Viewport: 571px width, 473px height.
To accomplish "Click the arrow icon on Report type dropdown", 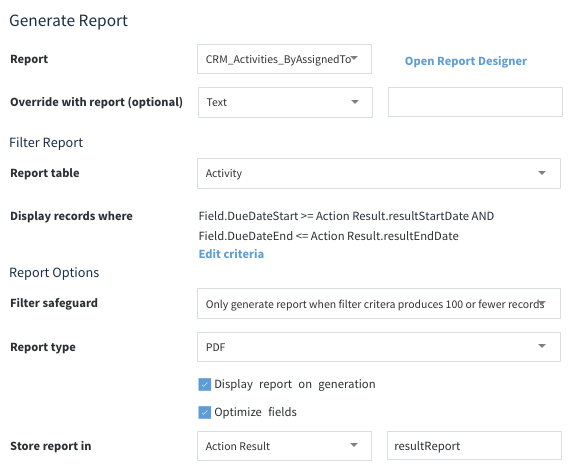I will (542, 346).
